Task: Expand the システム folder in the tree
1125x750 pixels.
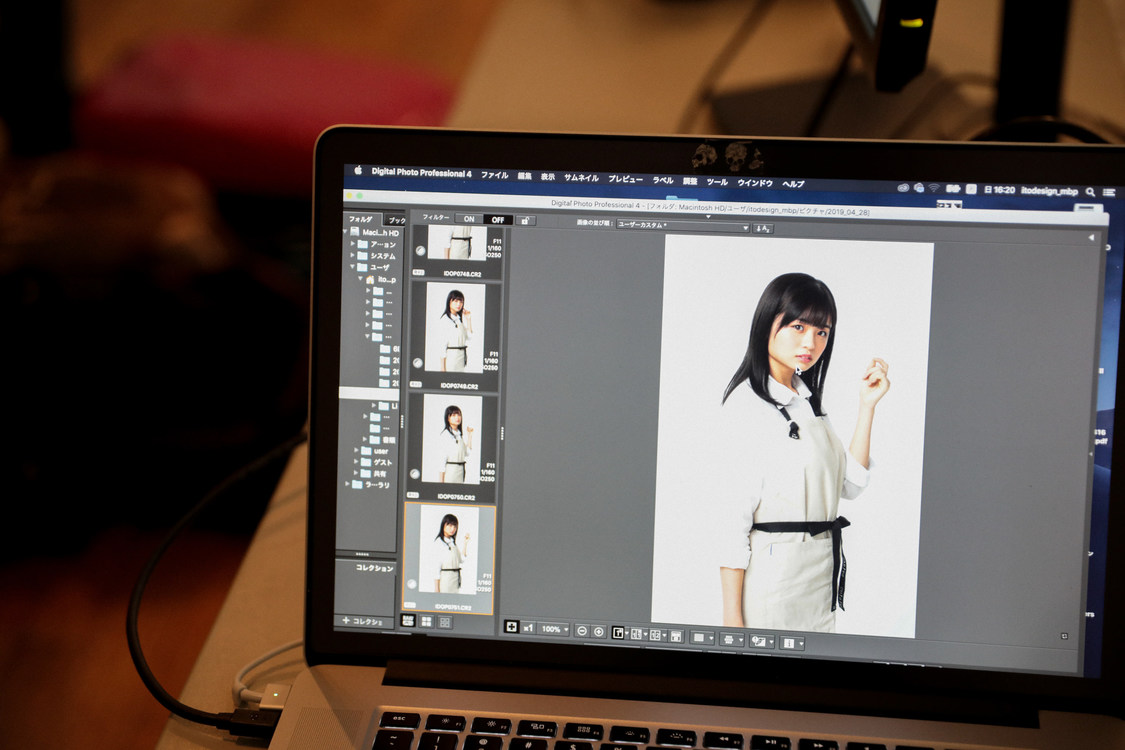Action: click(353, 255)
